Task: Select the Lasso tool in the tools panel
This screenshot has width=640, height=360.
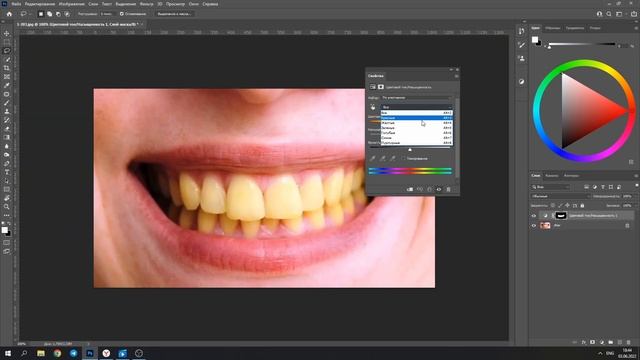Action: (7, 51)
